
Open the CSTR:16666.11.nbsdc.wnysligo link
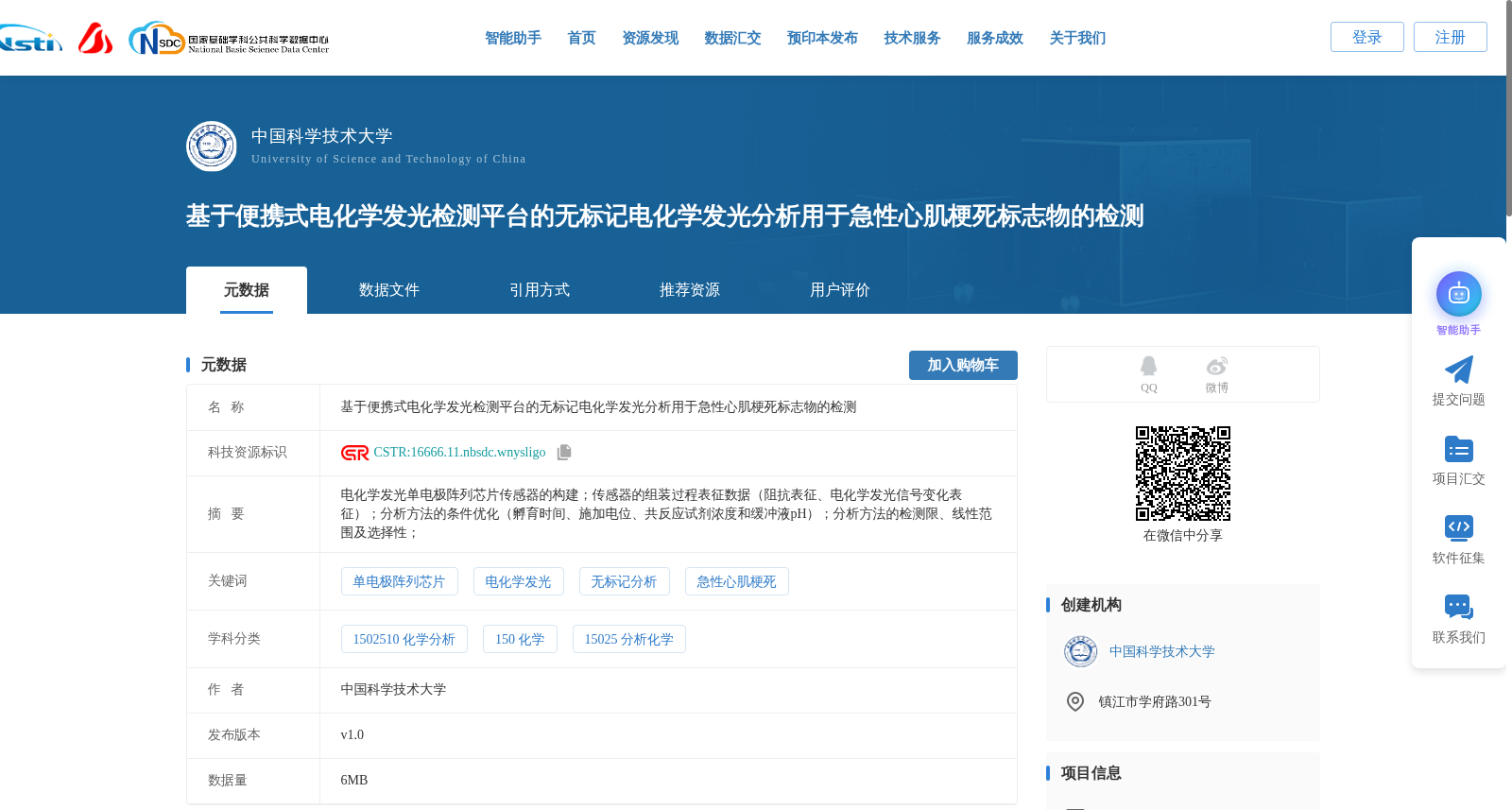459,453
